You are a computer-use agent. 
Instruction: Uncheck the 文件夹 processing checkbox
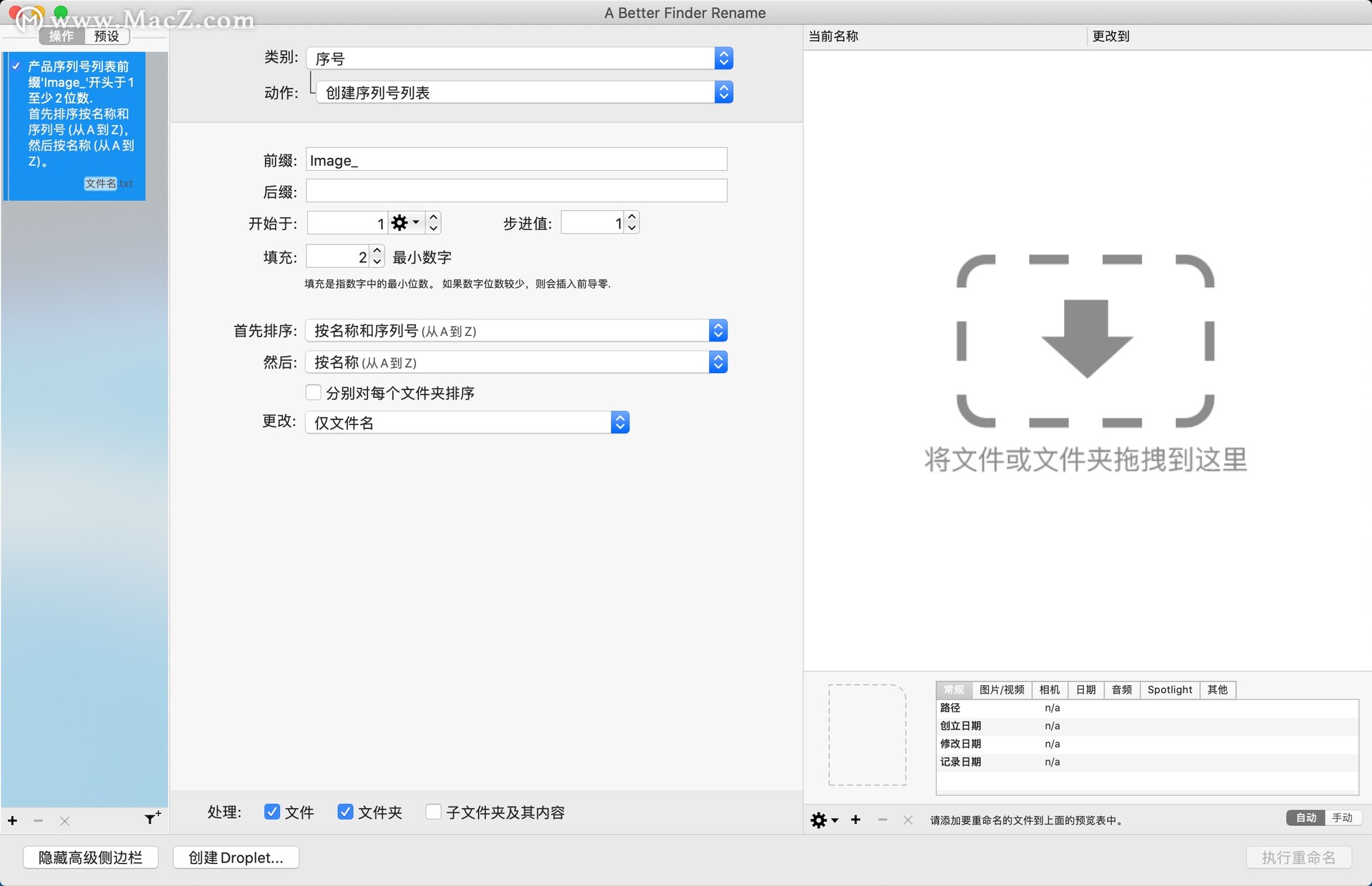[x=345, y=812]
